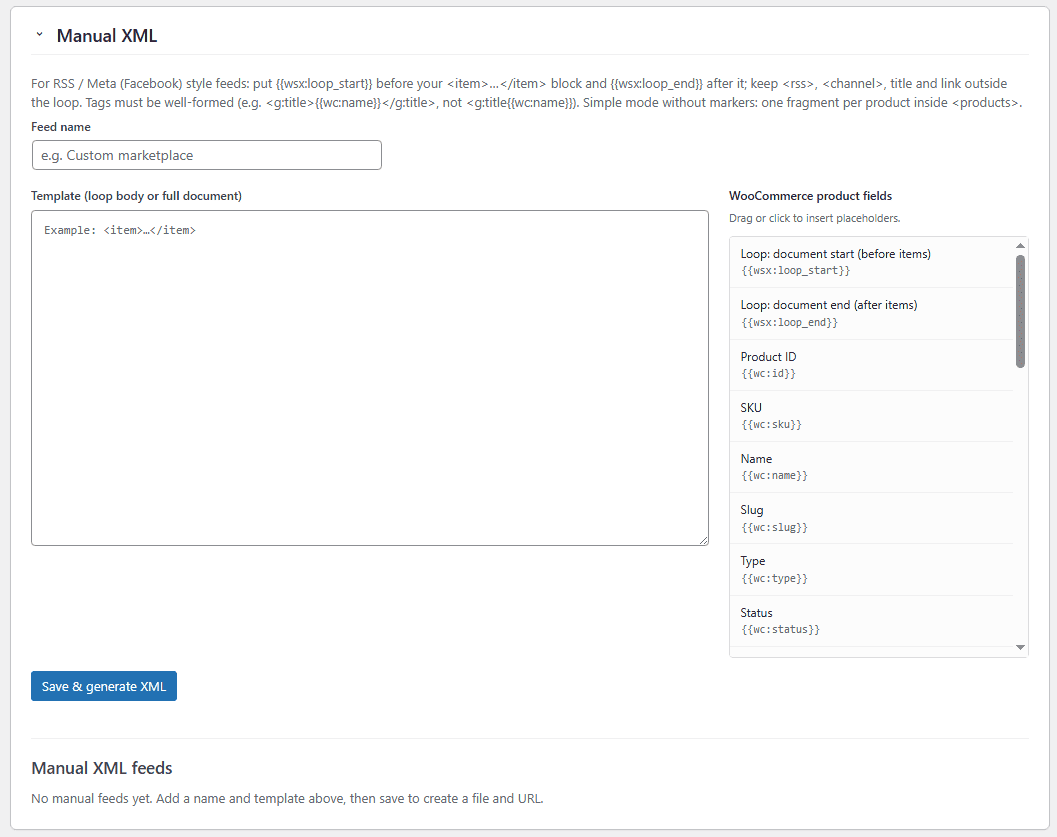Viewport: 1057px width, 837px height.
Task: Focus the Feed name input field
Action: 206,155
